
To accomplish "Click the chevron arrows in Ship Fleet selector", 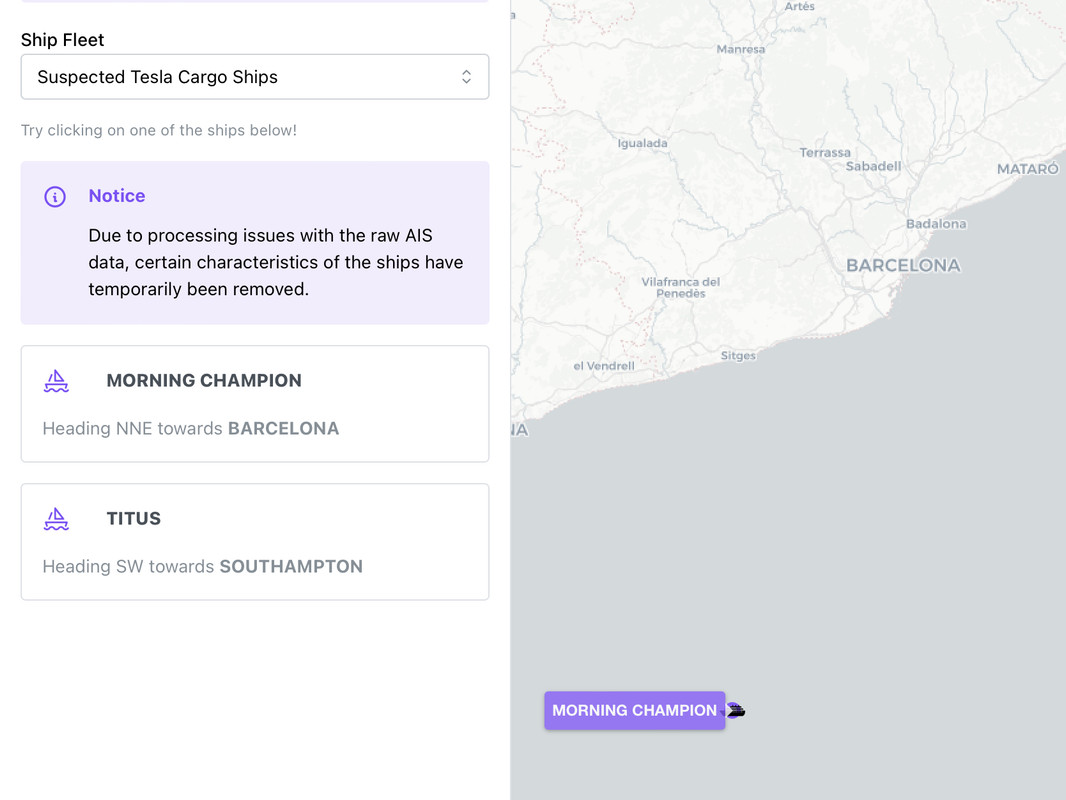I will click(466, 77).
